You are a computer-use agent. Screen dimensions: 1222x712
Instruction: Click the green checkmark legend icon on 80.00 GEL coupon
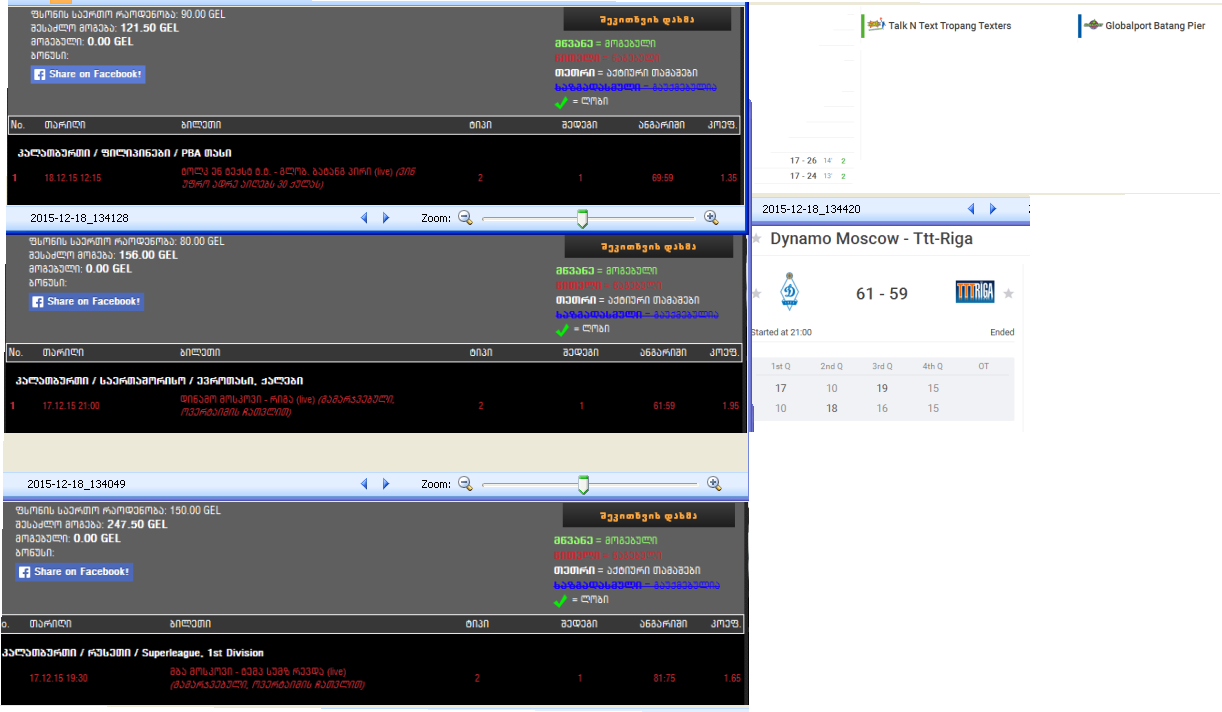click(562, 329)
